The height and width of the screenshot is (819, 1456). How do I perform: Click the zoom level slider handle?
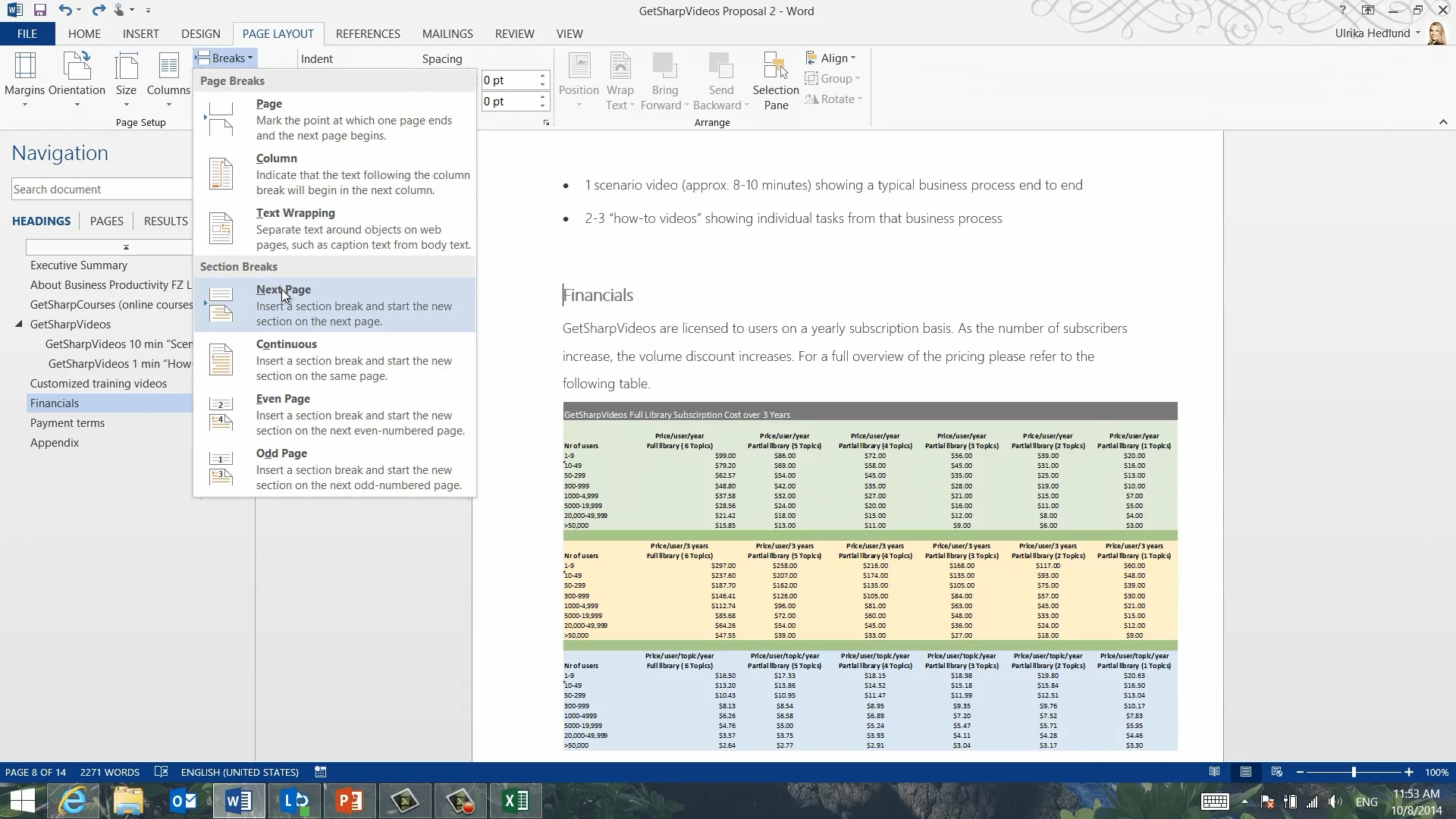click(1354, 772)
